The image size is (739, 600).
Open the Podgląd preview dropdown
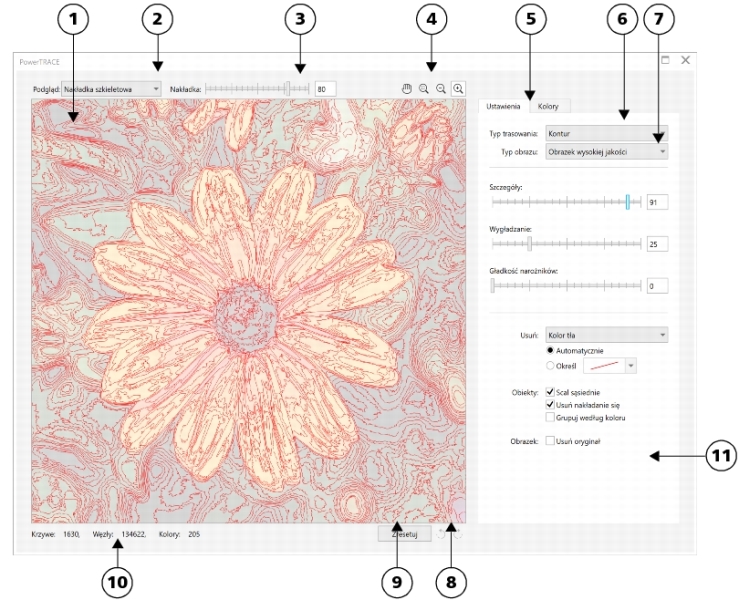click(x=111, y=89)
